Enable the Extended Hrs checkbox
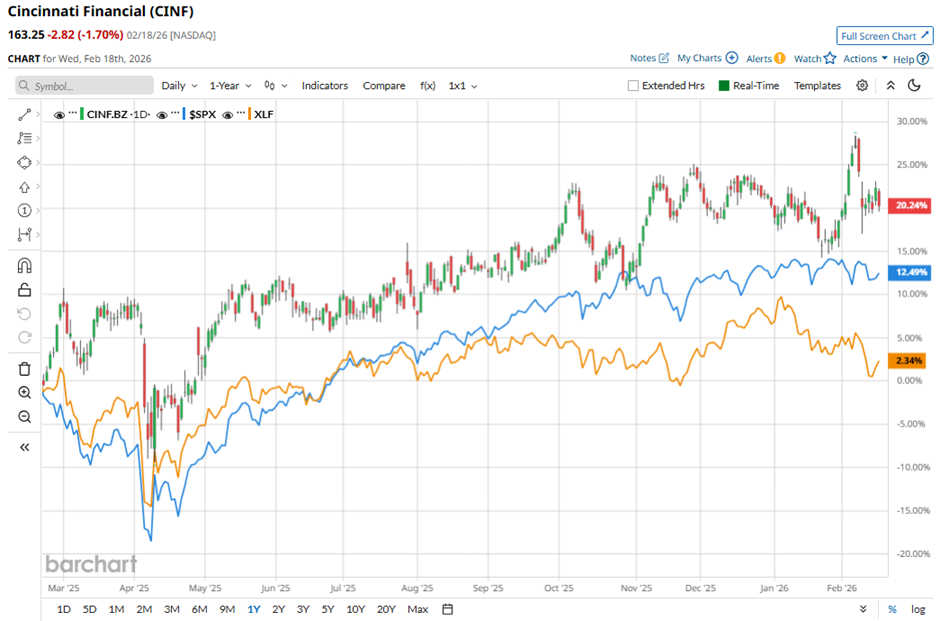Image resolution: width=940 pixels, height=621 pixels. 633,86
